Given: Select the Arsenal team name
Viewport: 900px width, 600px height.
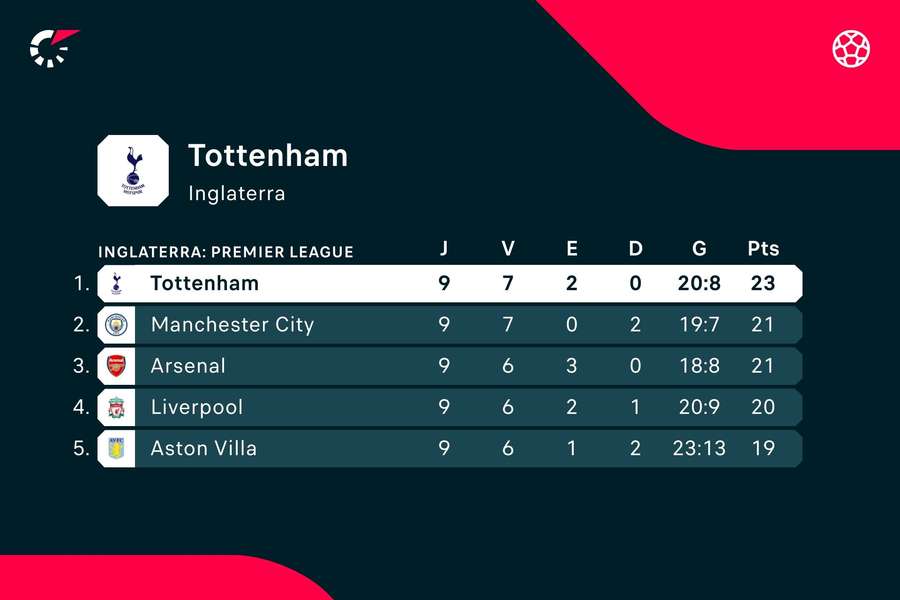Looking at the screenshot, I should (188, 366).
